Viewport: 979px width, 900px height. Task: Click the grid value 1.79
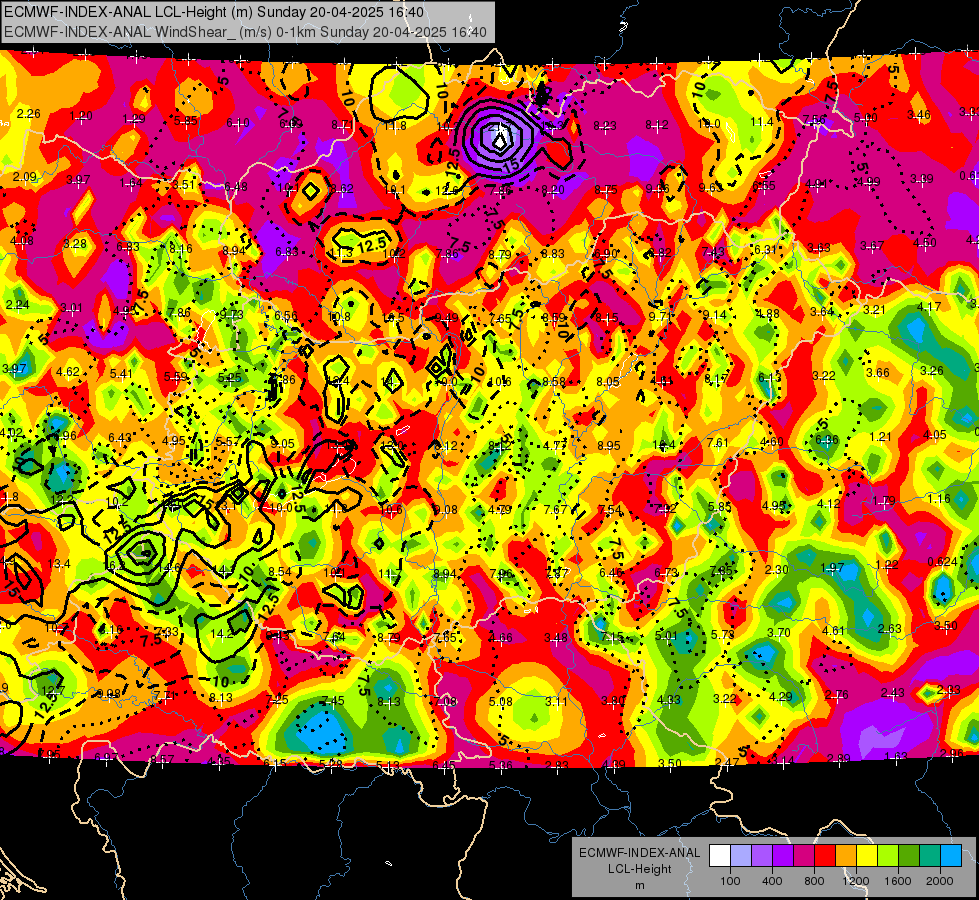[885, 501]
